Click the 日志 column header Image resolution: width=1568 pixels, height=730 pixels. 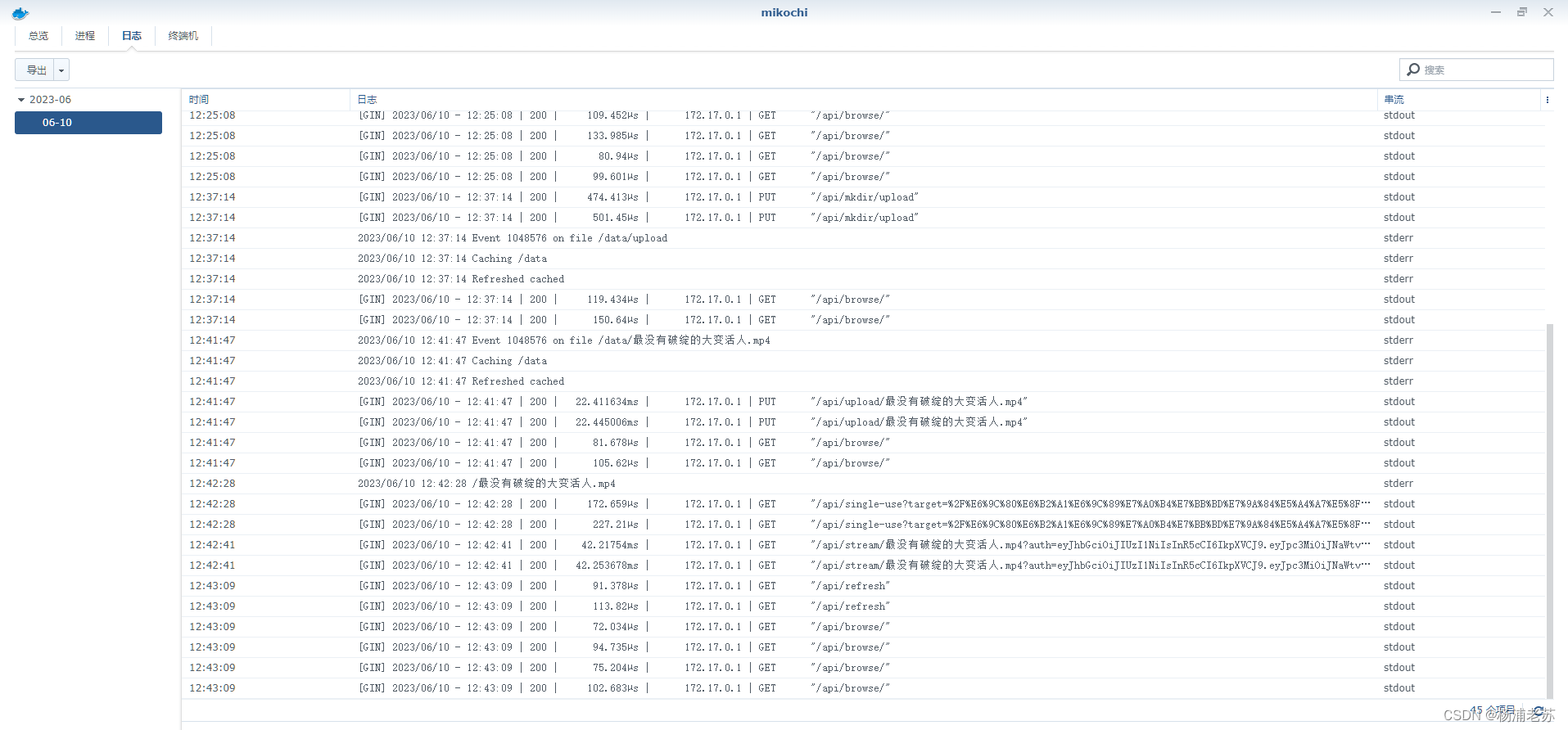(864, 100)
